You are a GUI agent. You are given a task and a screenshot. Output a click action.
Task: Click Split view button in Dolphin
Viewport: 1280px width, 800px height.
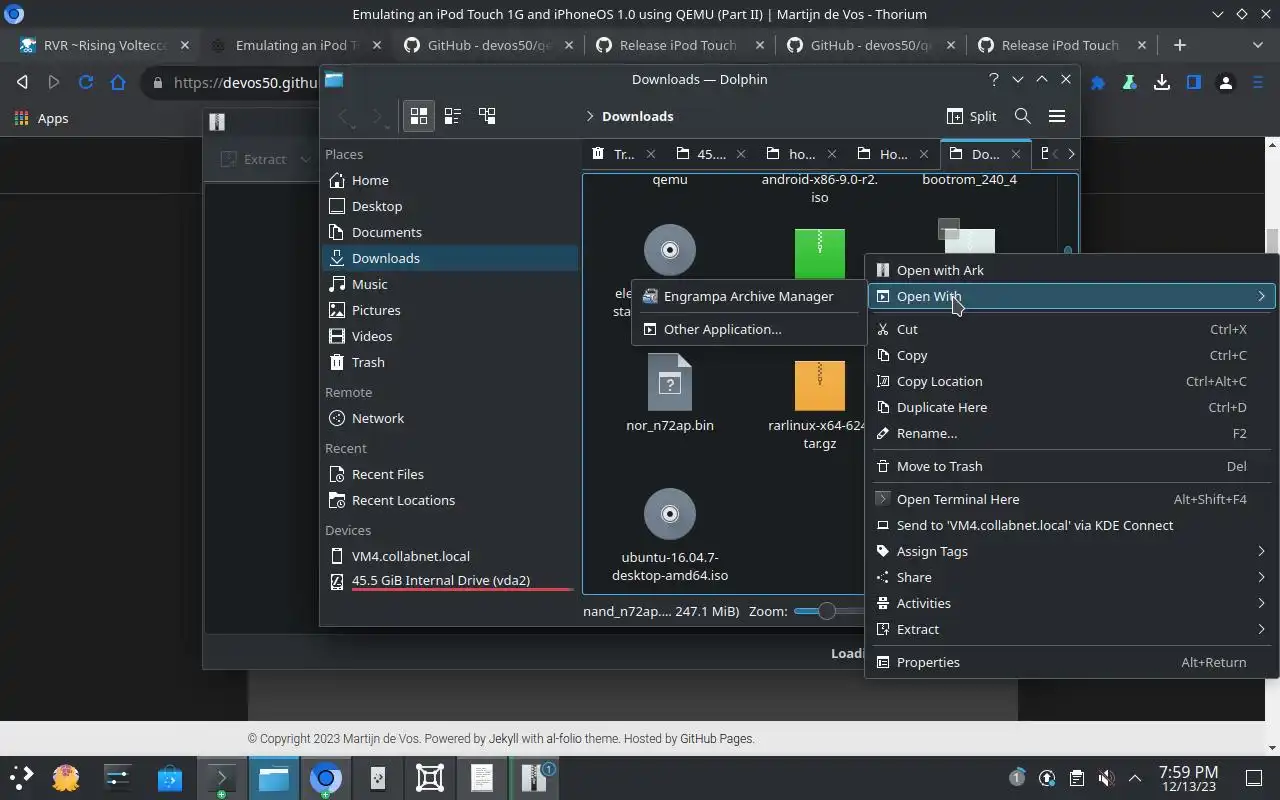coord(971,116)
